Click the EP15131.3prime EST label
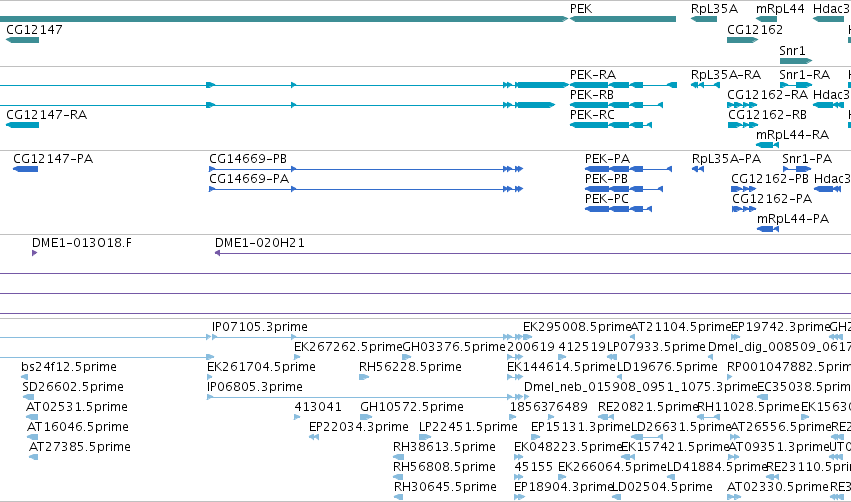 581,427
